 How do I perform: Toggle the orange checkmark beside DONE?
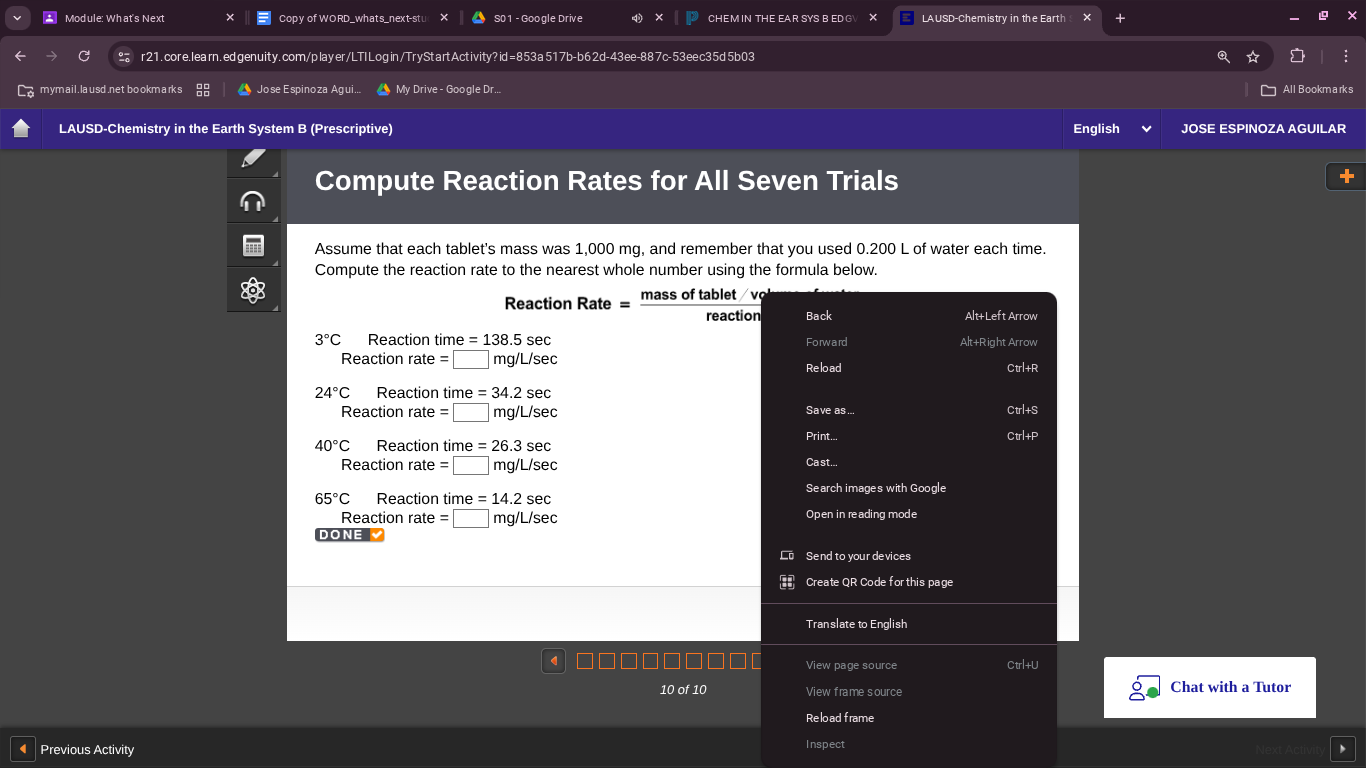(x=376, y=534)
